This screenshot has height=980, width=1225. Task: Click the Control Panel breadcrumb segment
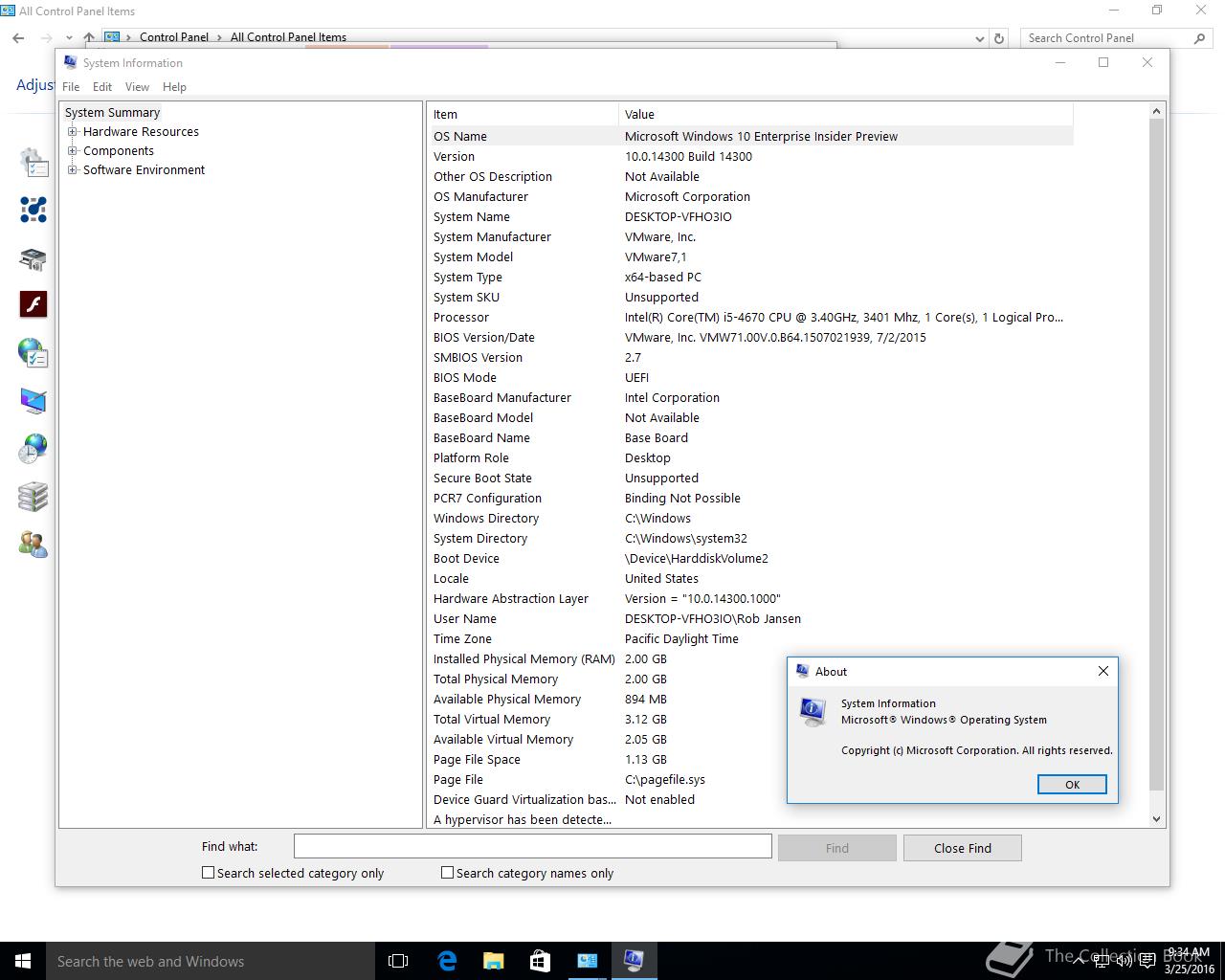(173, 37)
